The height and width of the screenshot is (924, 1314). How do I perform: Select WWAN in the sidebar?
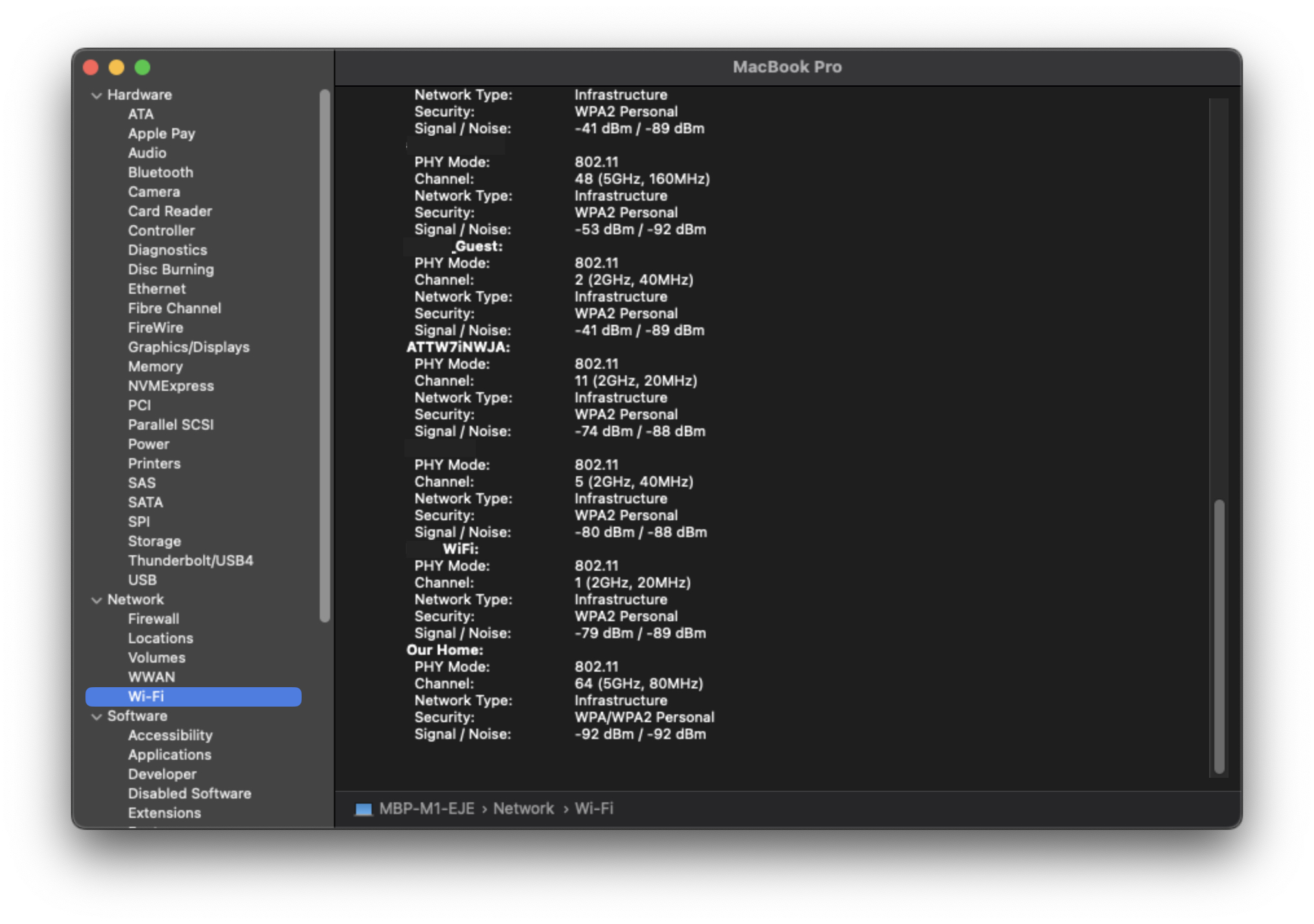point(151,677)
